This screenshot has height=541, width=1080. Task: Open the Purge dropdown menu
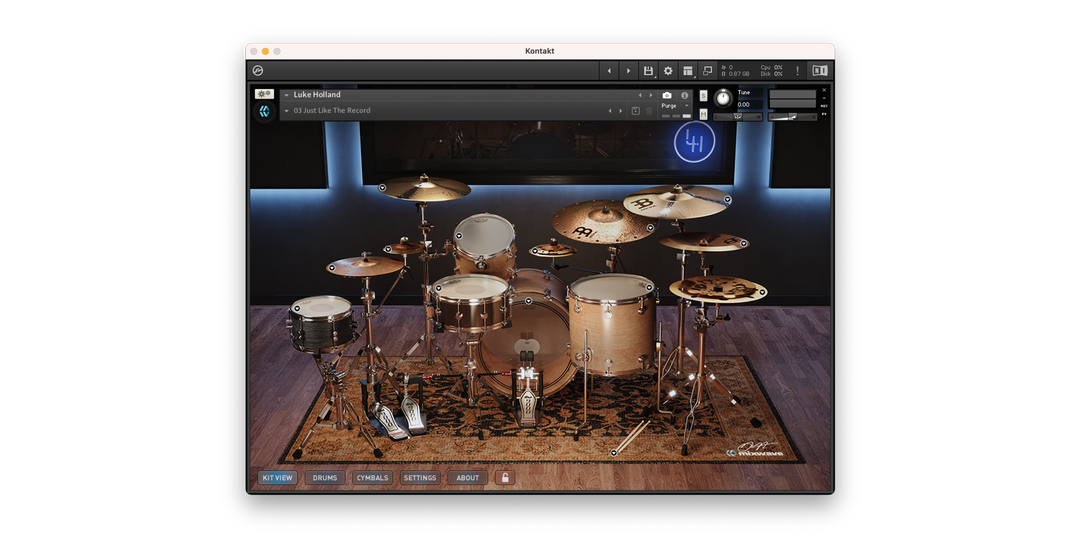click(672, 106)
